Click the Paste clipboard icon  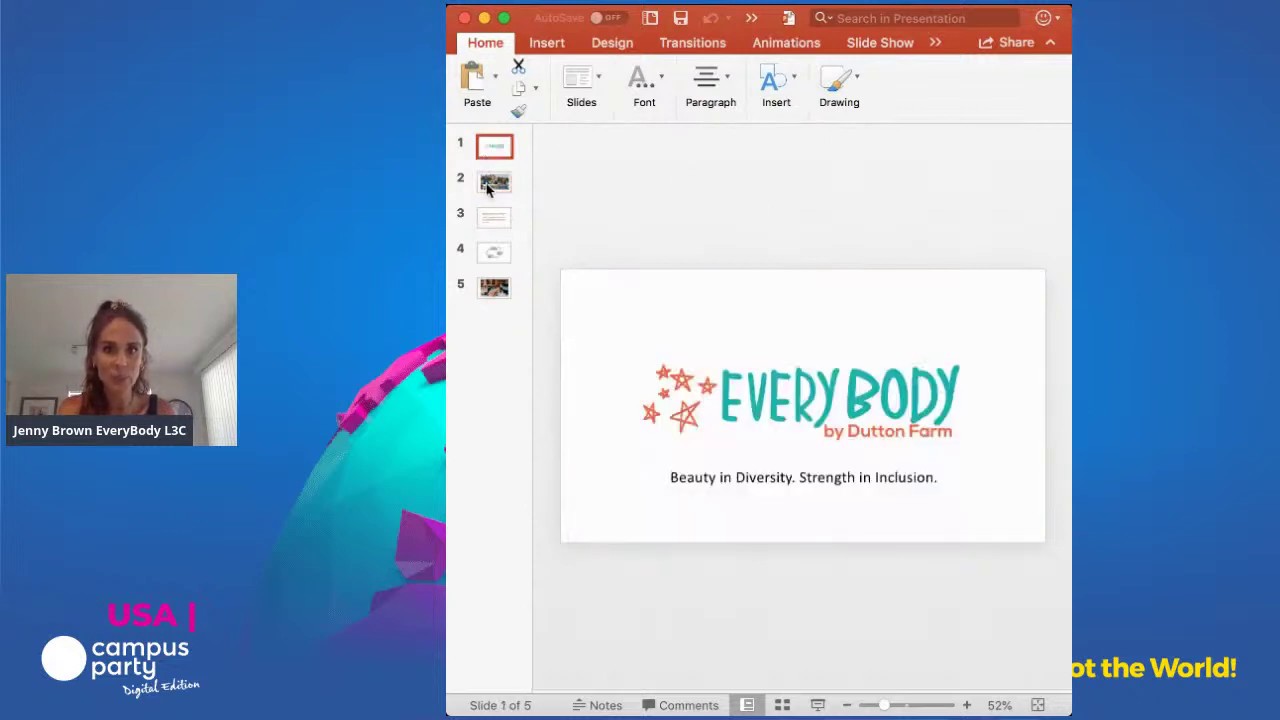(472, 77)
